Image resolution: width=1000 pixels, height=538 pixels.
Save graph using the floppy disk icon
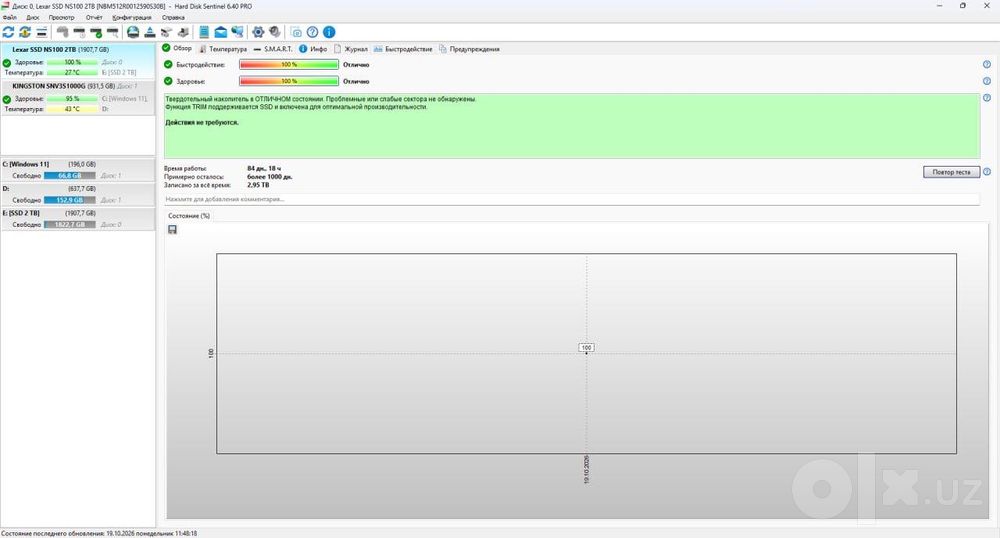[172, 229]
